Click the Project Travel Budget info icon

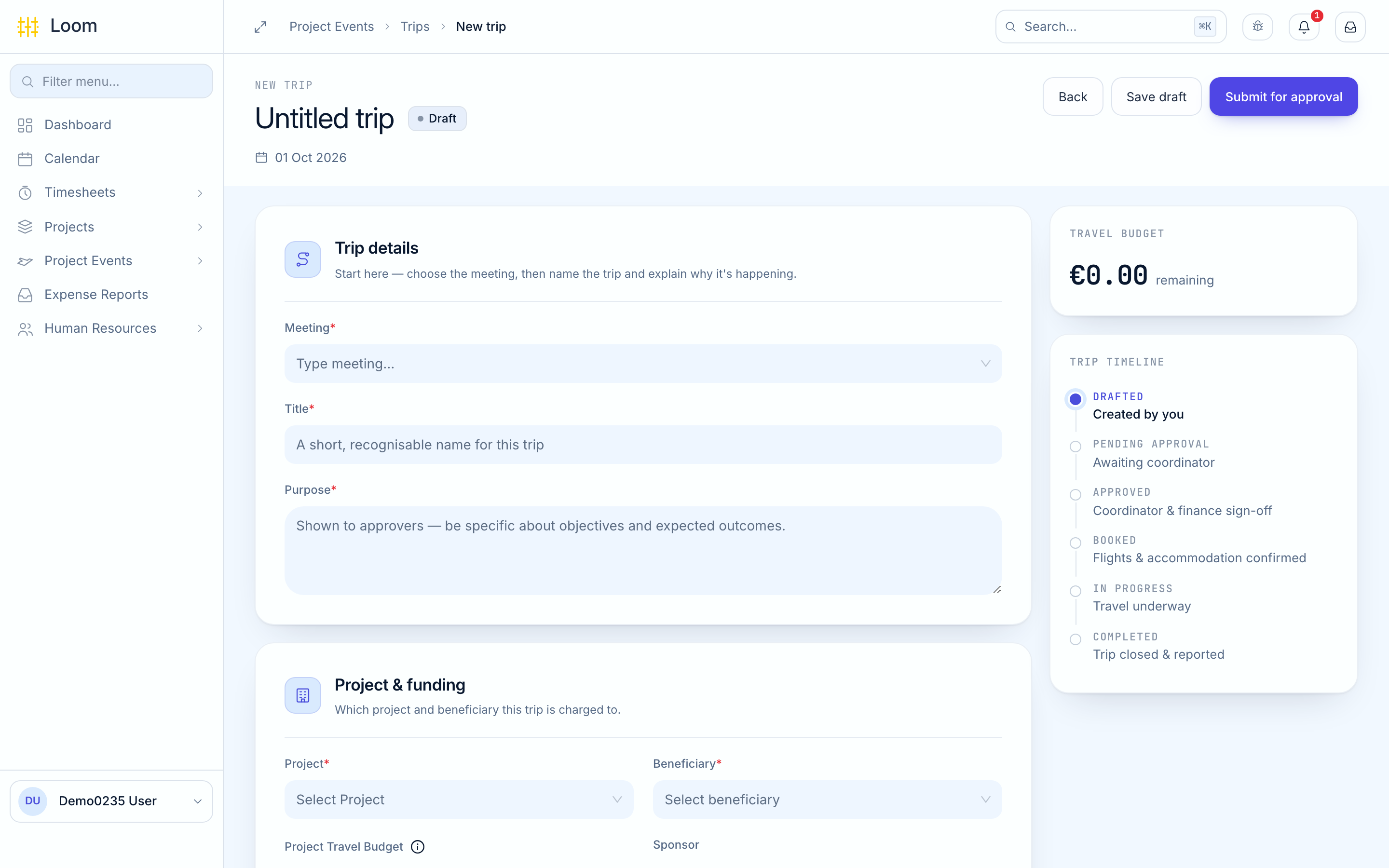418,847
